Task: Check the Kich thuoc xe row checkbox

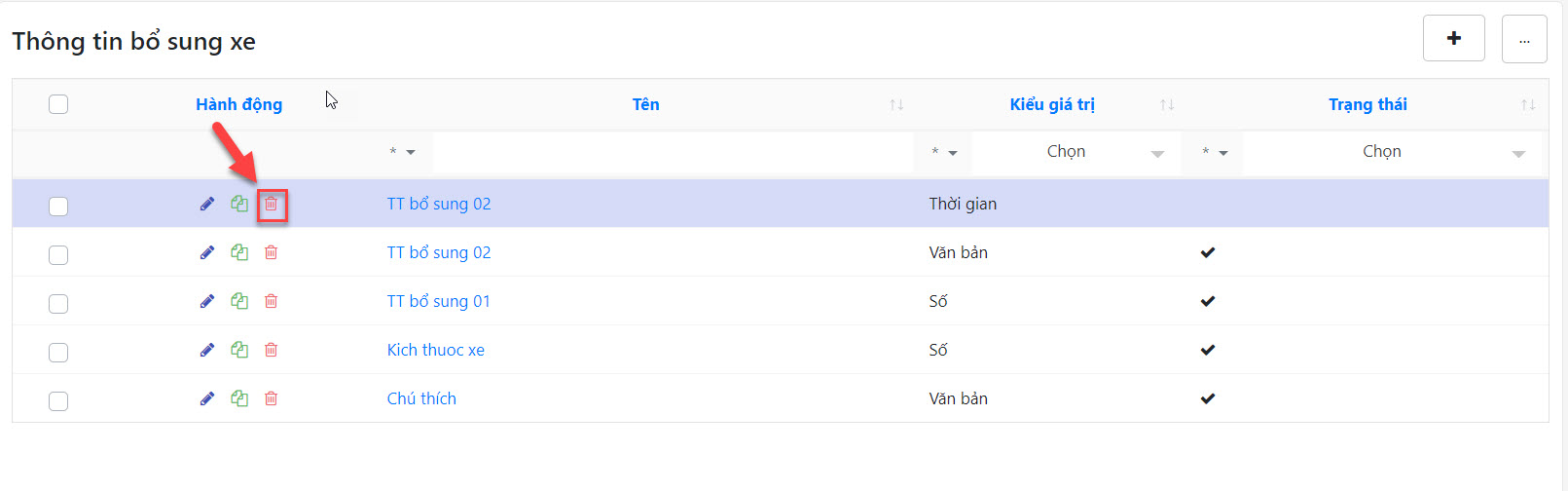Action: [x=58, y=352]
